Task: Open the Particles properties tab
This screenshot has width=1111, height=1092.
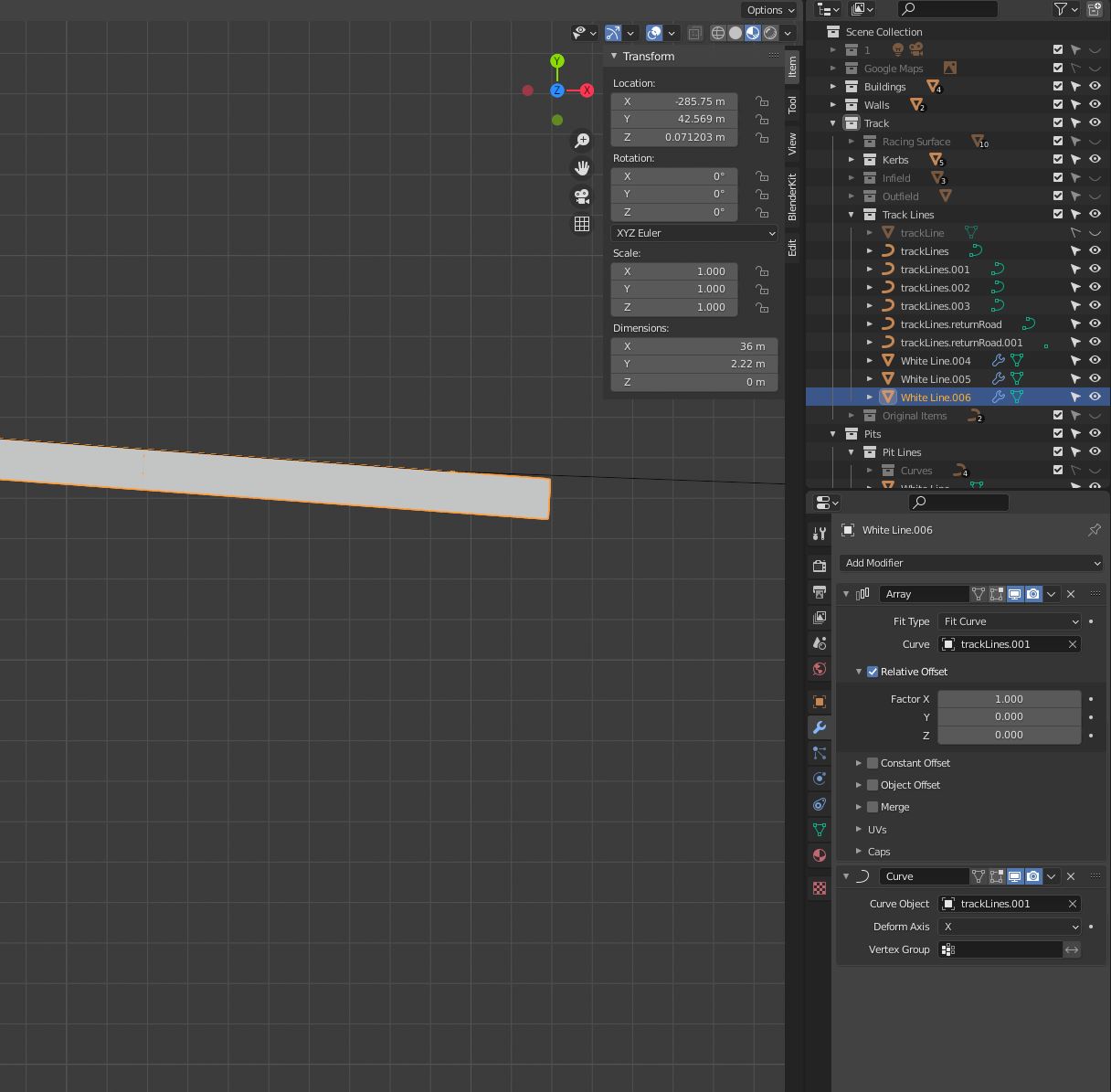Action: (820, 753)
